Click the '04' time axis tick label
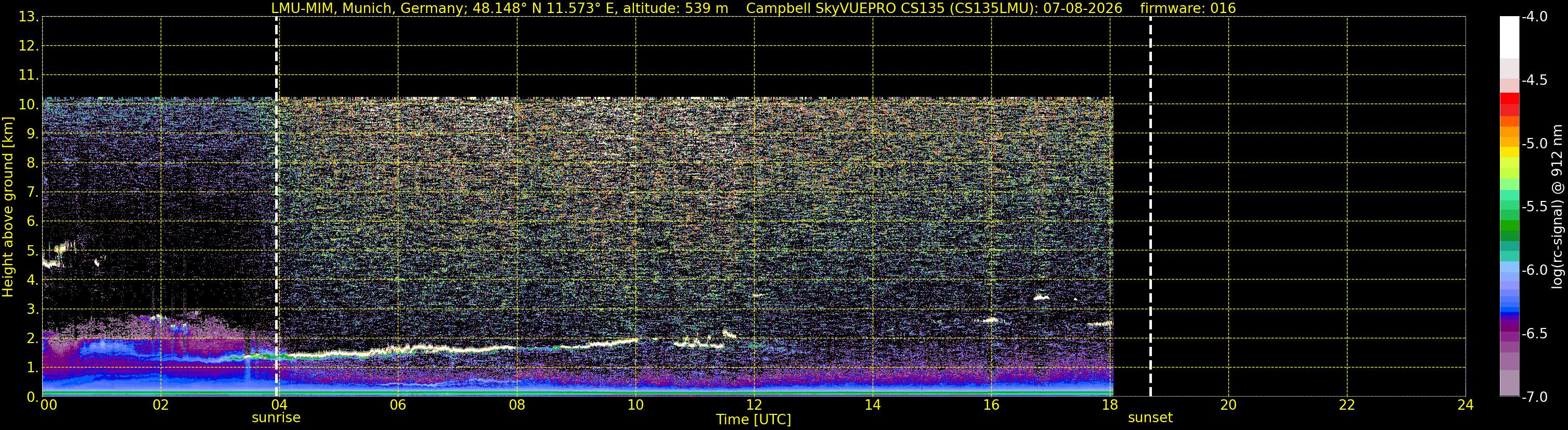 pyautogui.click(x=279, y=405)
